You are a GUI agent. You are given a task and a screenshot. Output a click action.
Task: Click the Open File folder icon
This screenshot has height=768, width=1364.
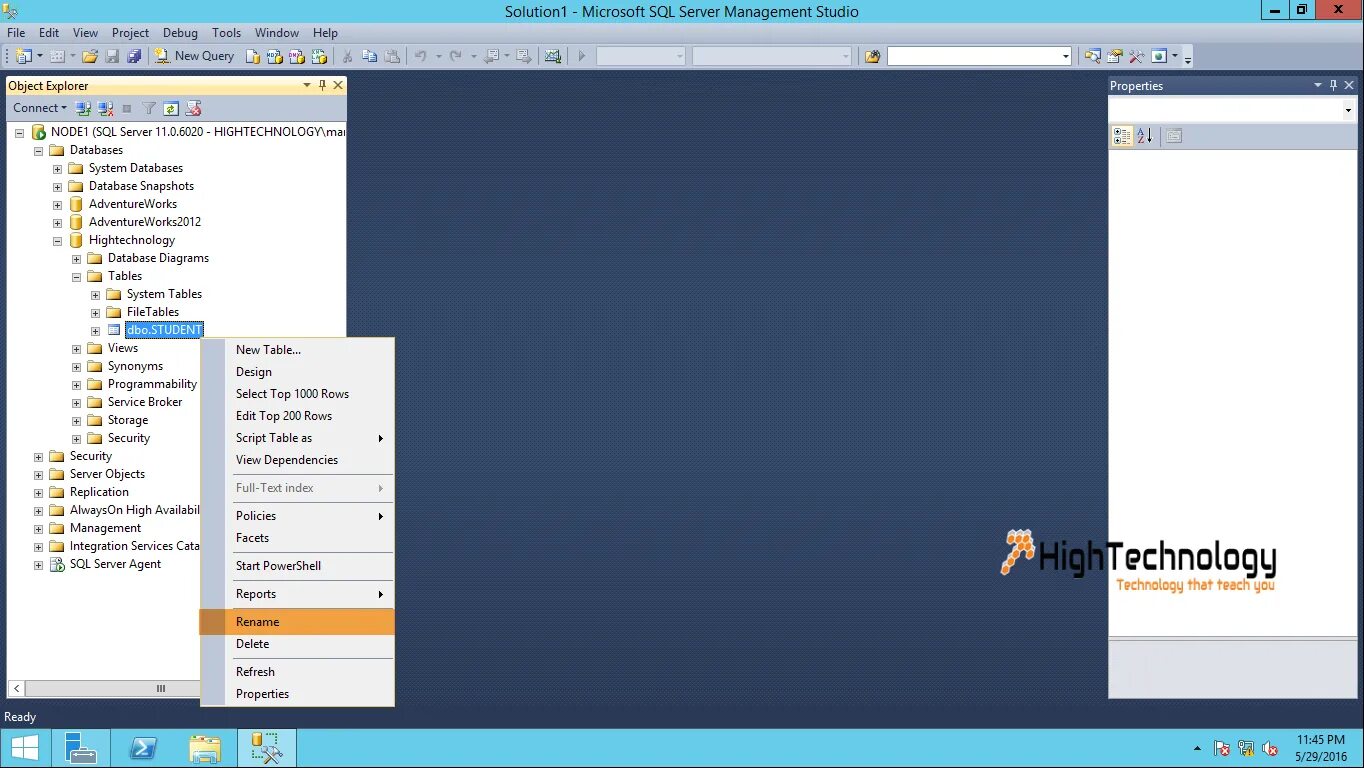click(89, 56)
